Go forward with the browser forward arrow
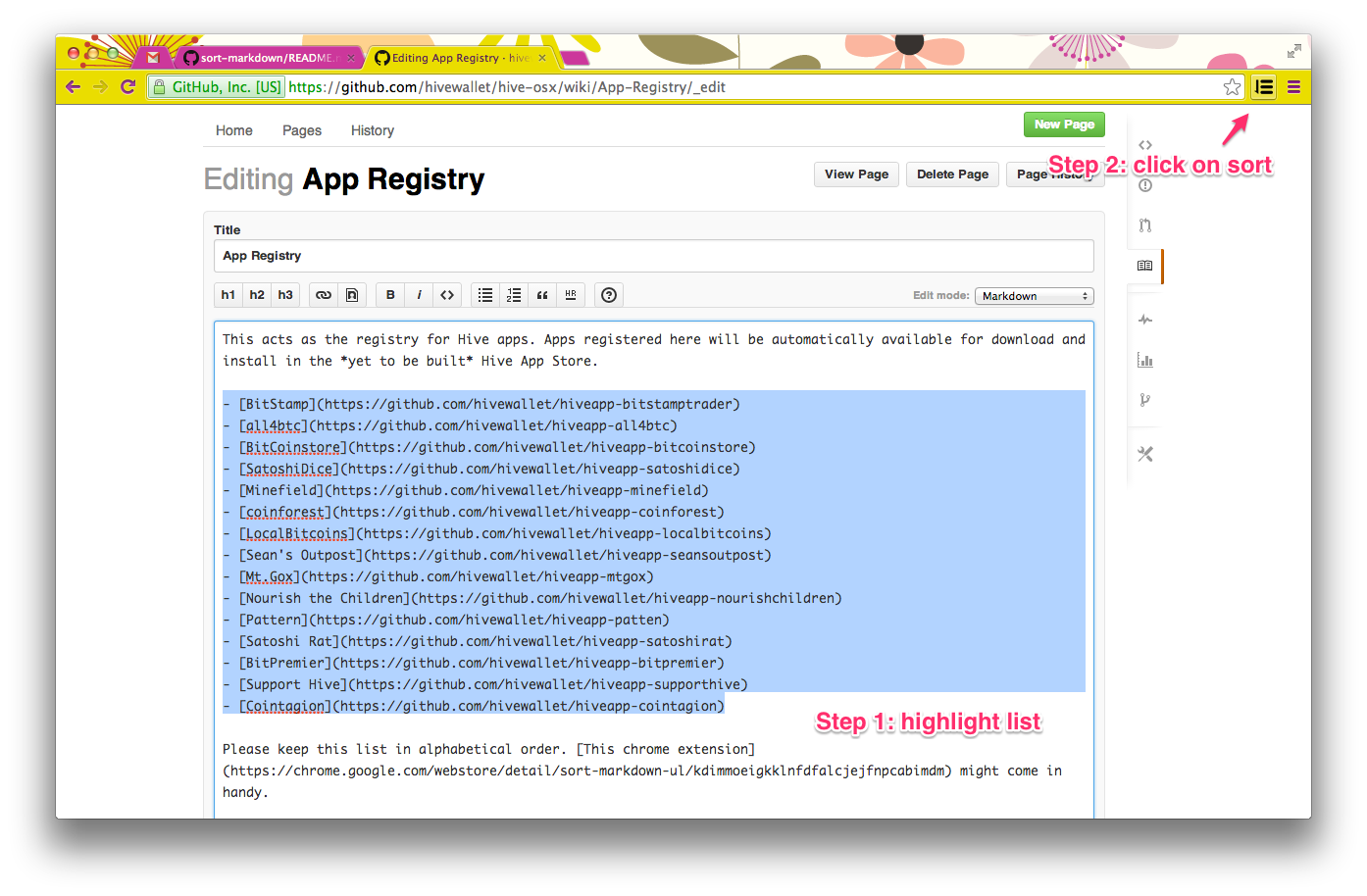This screenshot has height=896, width=1367. pos(100,87)
